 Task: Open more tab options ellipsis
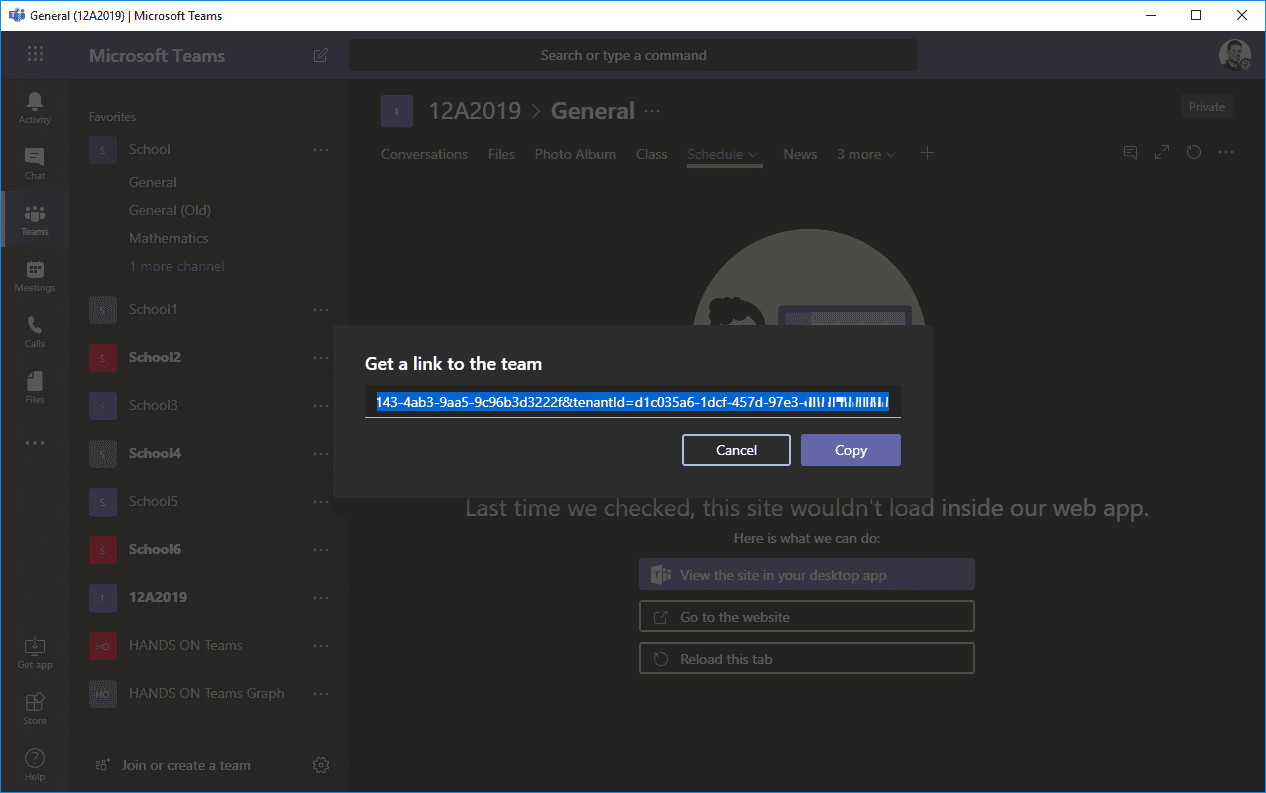pos(1226,153)
